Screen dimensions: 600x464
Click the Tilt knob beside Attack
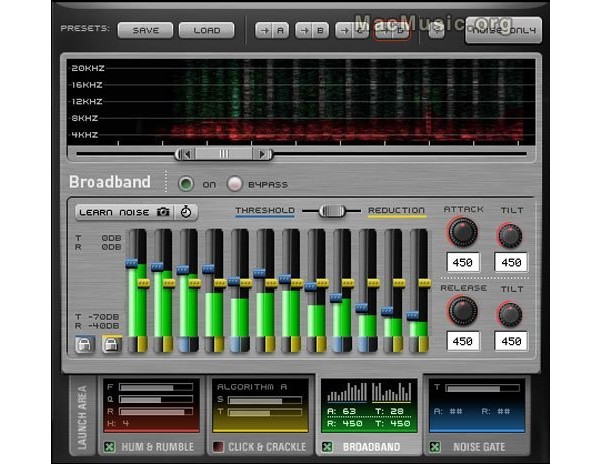point(510,235)
